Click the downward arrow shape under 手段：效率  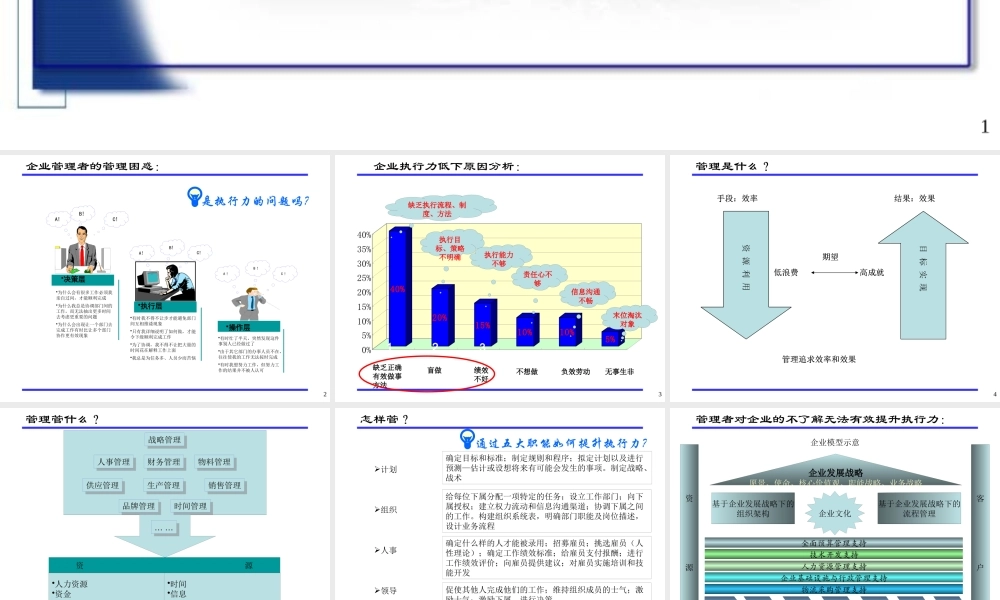[746, 275]
